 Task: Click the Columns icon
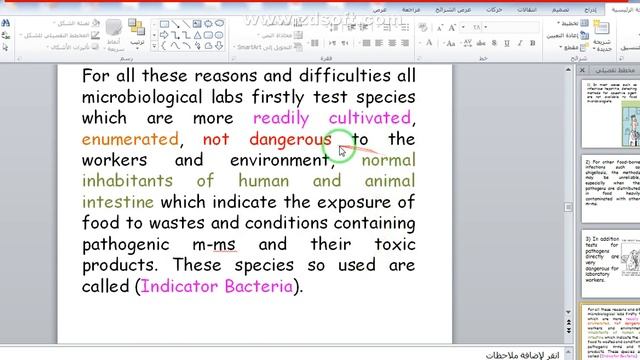(314, 43)
